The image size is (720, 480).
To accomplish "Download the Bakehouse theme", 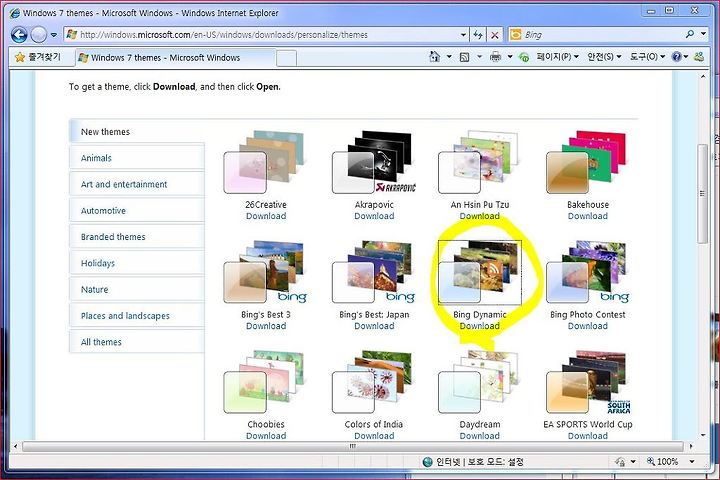I will click(x=588, y=216).
